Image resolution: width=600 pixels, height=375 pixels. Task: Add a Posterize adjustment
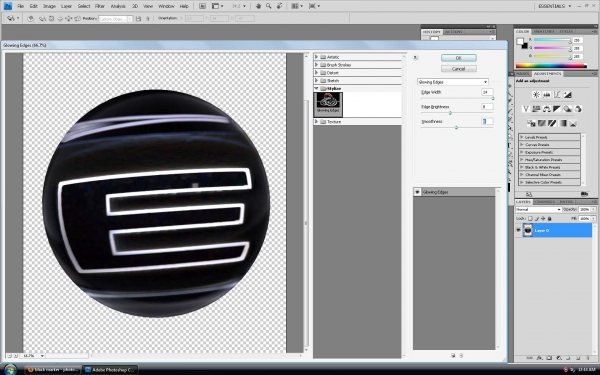[541, 123]
